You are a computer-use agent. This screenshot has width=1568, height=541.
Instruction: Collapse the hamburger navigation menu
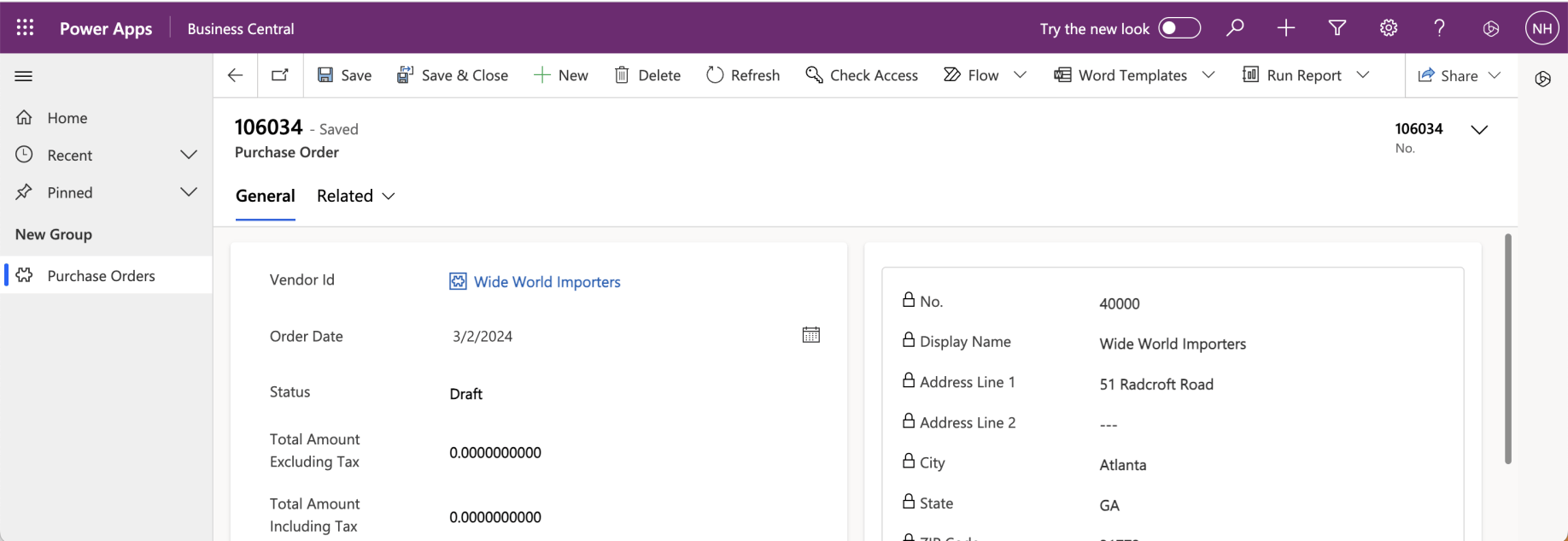(24, 76)
